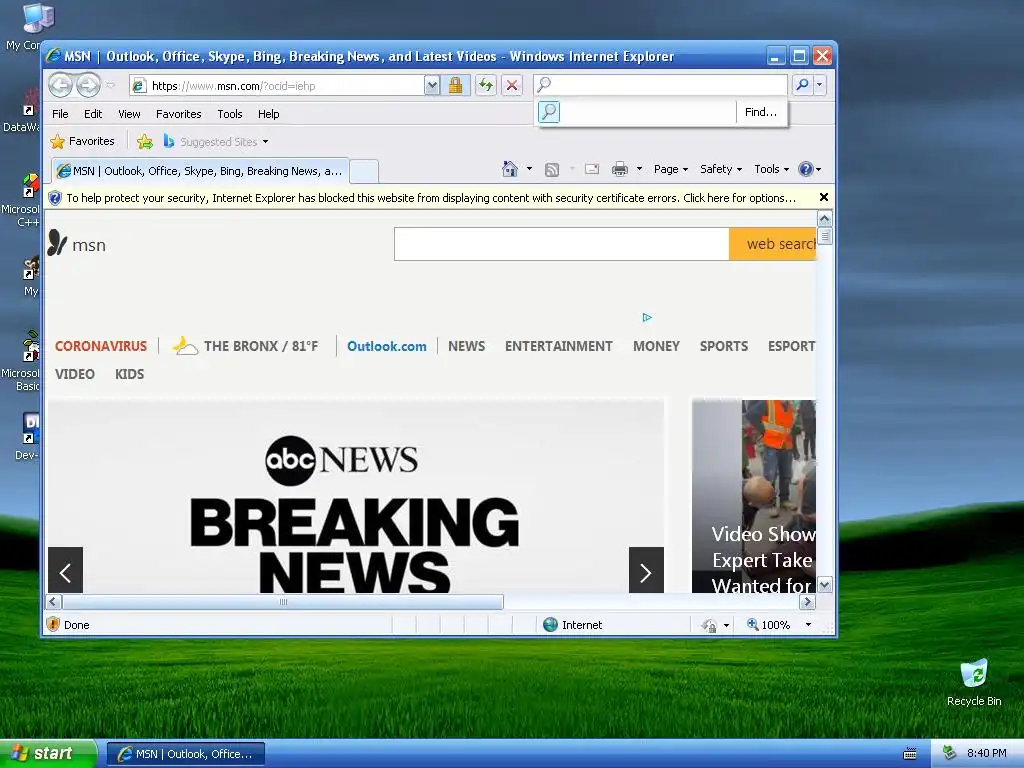1024x768 pixels.
Task: Click the blue Help question icon
Action: [x=806, y=169]
